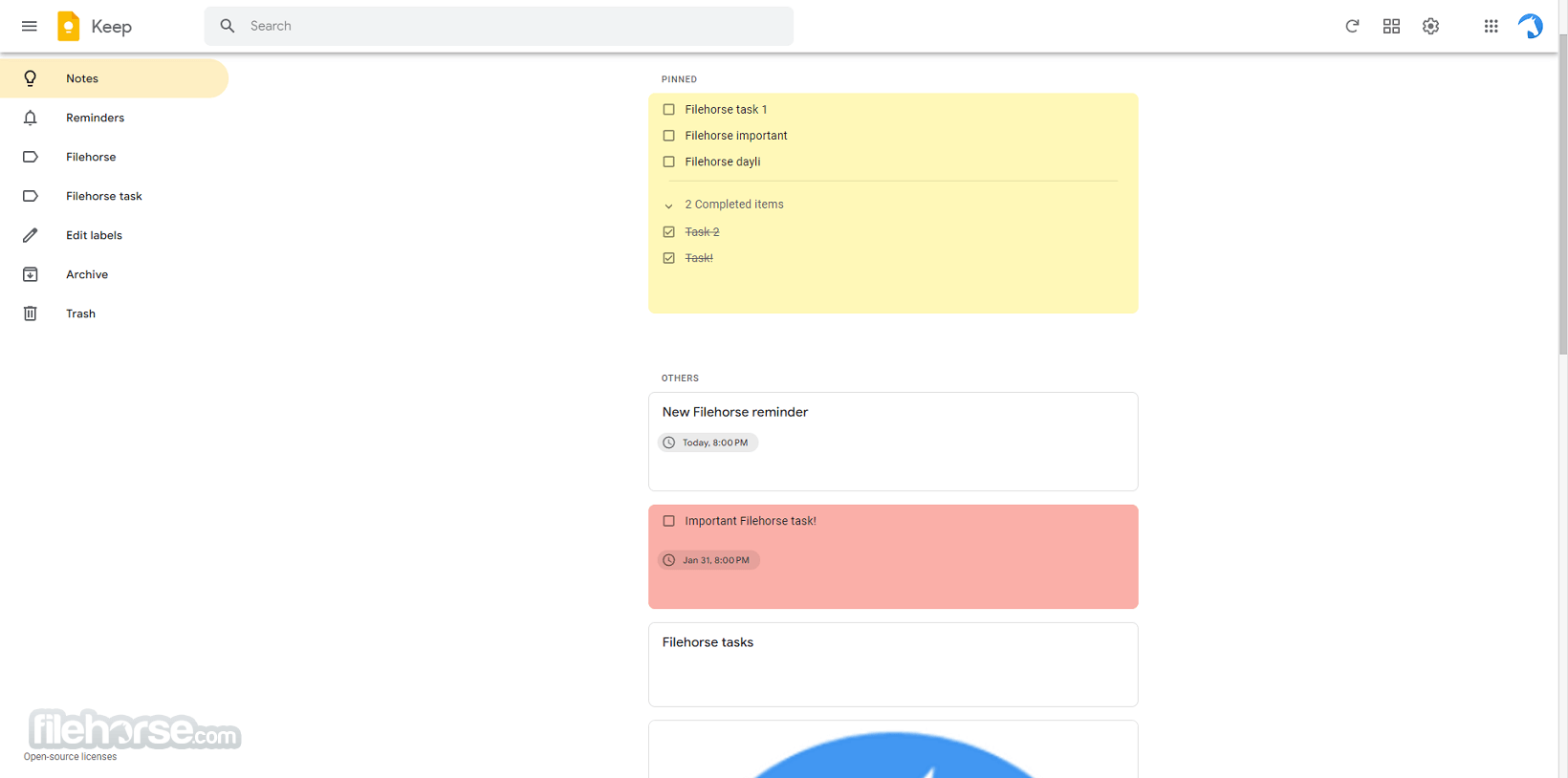Click the 'Filehorse important' list item text

736,136
